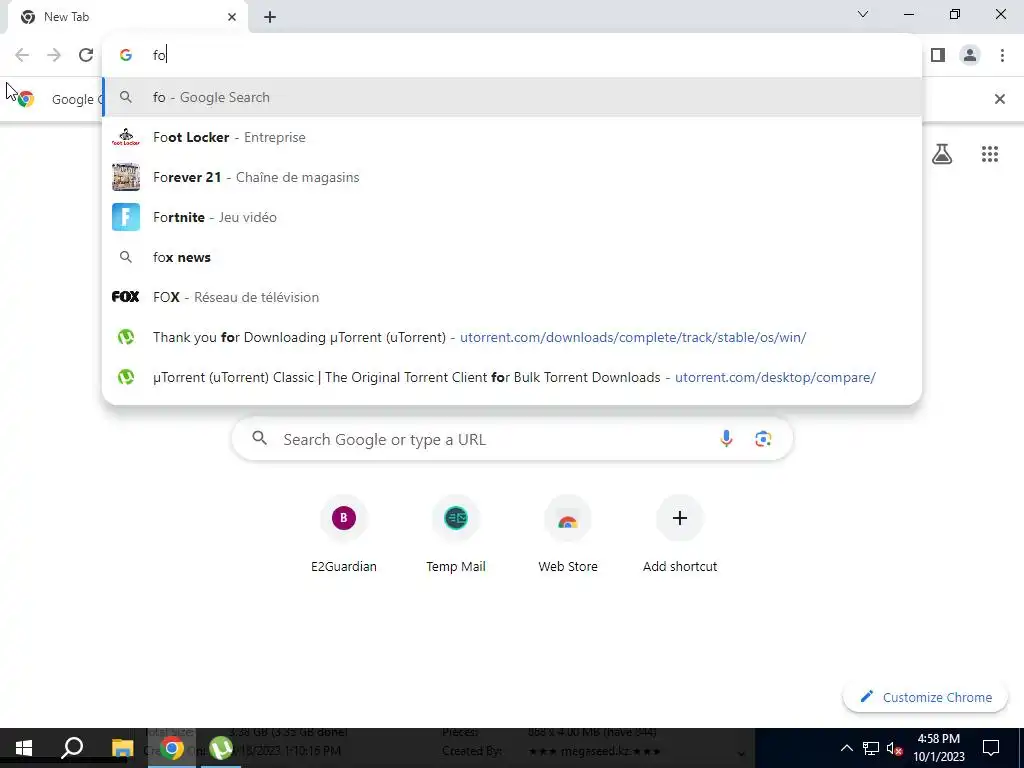Choose the Forever 21 suggestion
The image size is (1024, 768).
coord(512,177)
